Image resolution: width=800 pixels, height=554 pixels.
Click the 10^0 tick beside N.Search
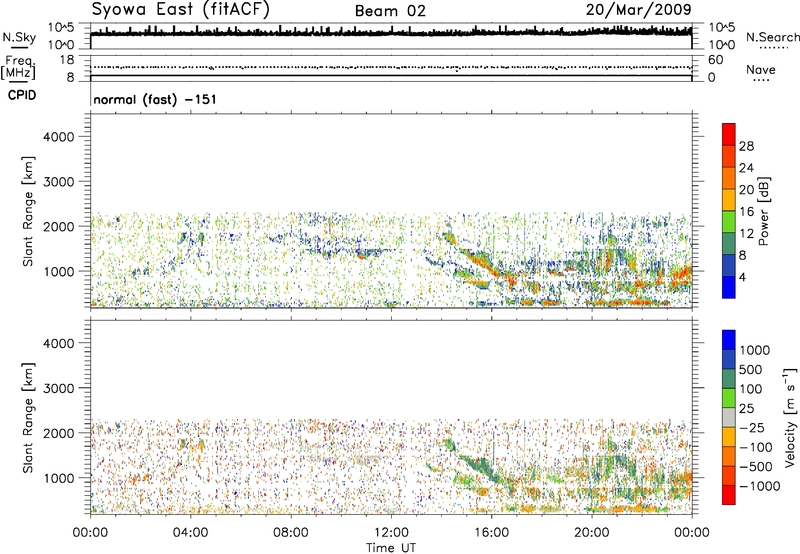(x=722, y=45)
